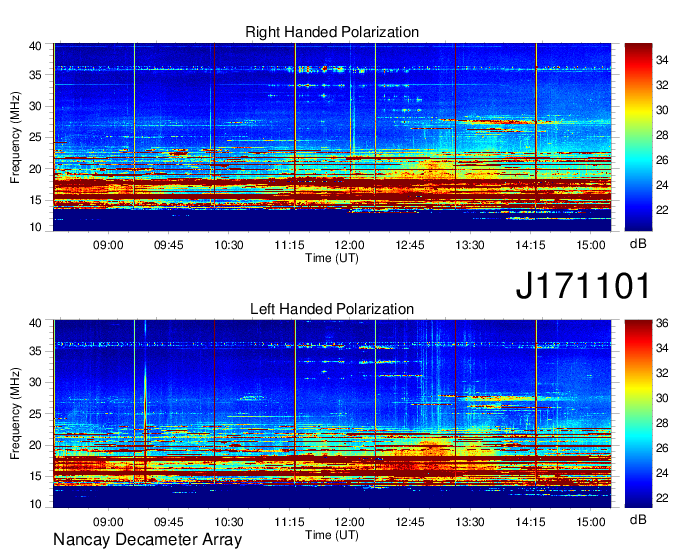Image resolution: width=680 pixels, height=552 pixels.
Task: Click the "35" frequency tick of the Right Handed plot
Action: tap(36, 75)
